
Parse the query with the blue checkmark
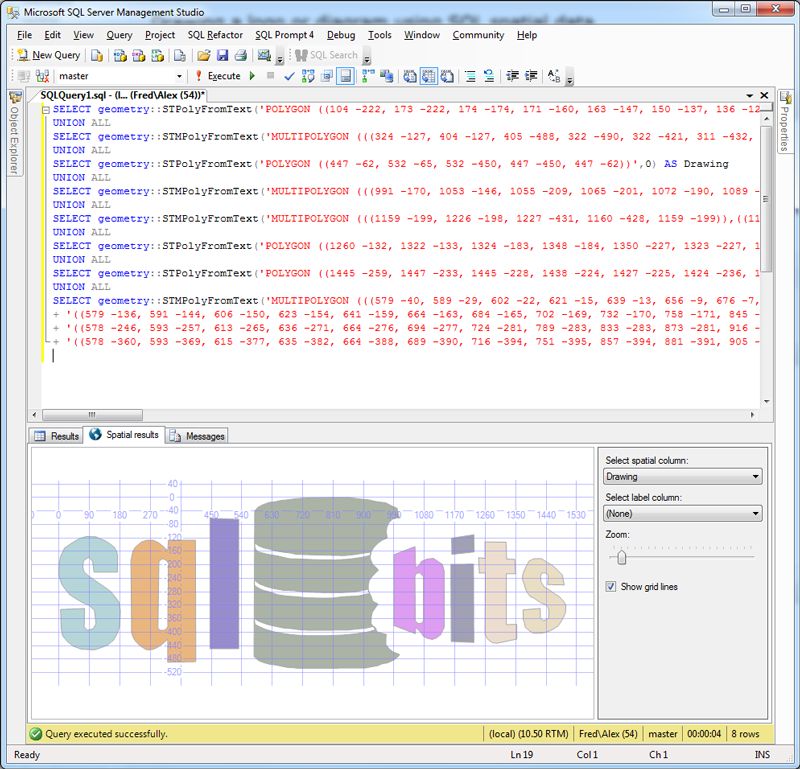pos(289,76)
